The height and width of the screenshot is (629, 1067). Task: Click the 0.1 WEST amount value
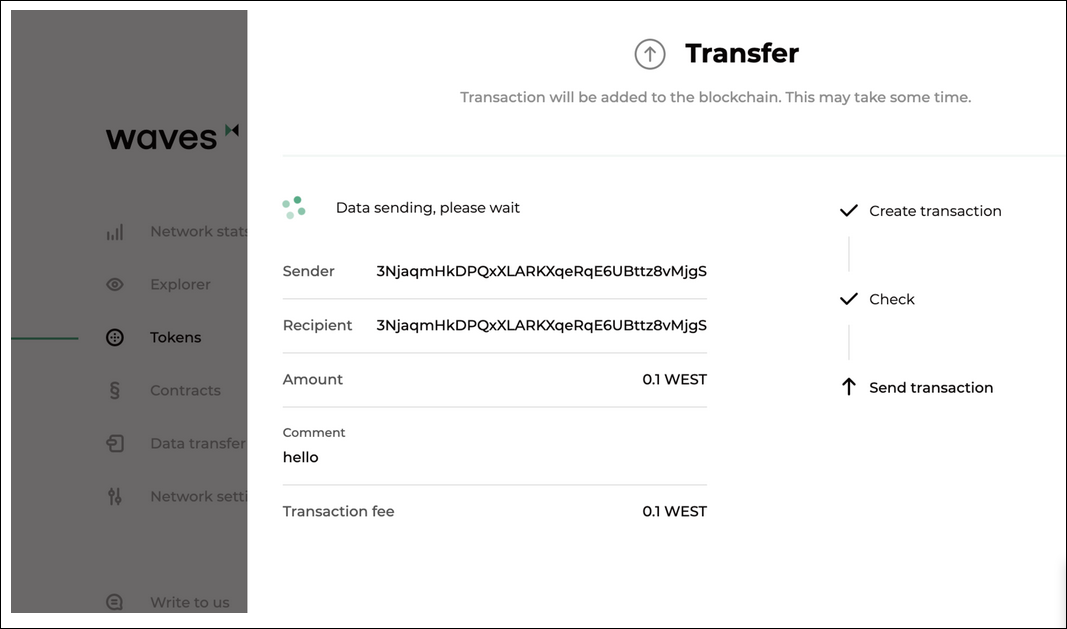pos(675,379)
